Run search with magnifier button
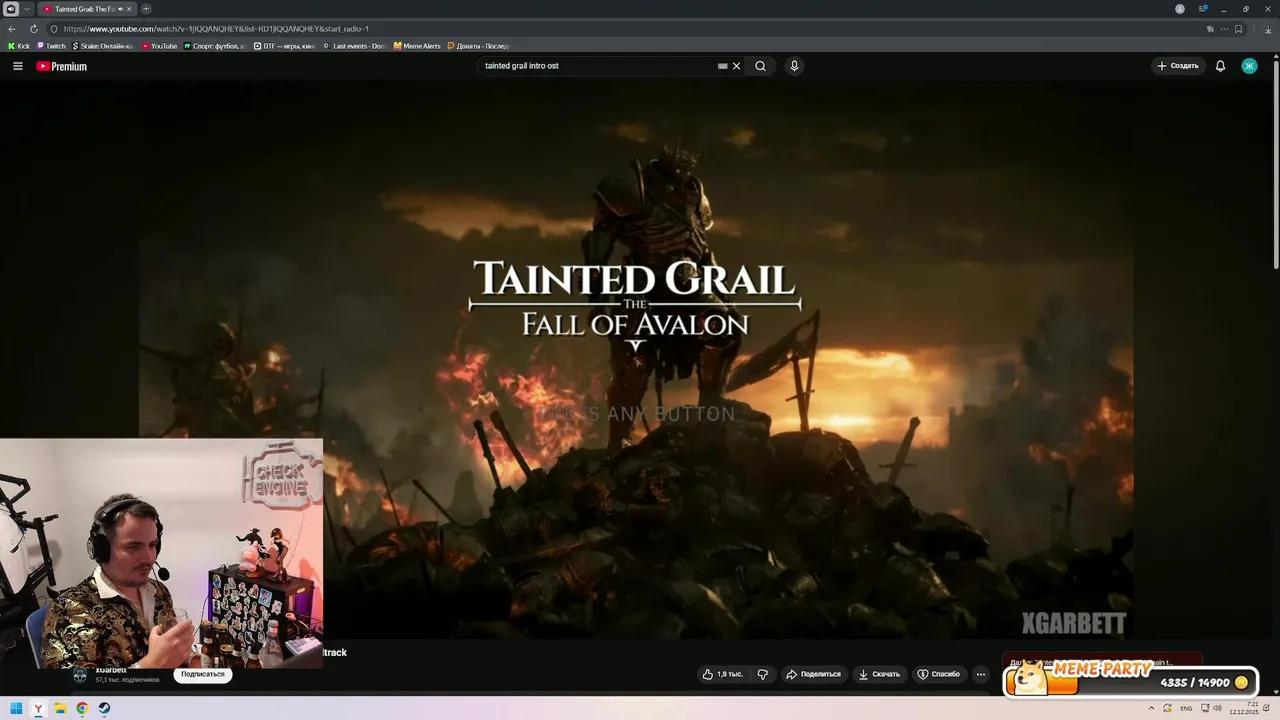The height and width of the screenshot is (720, 1280). point(761,66)
